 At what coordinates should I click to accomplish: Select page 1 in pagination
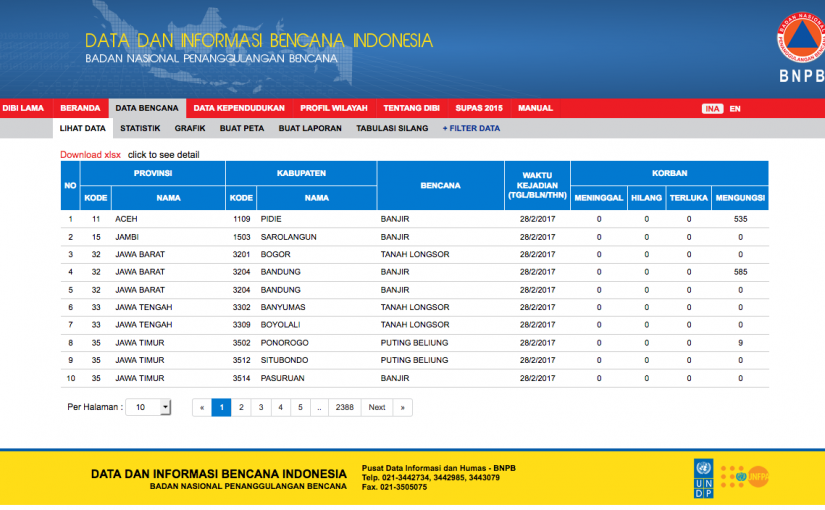(x=222, y=407)
